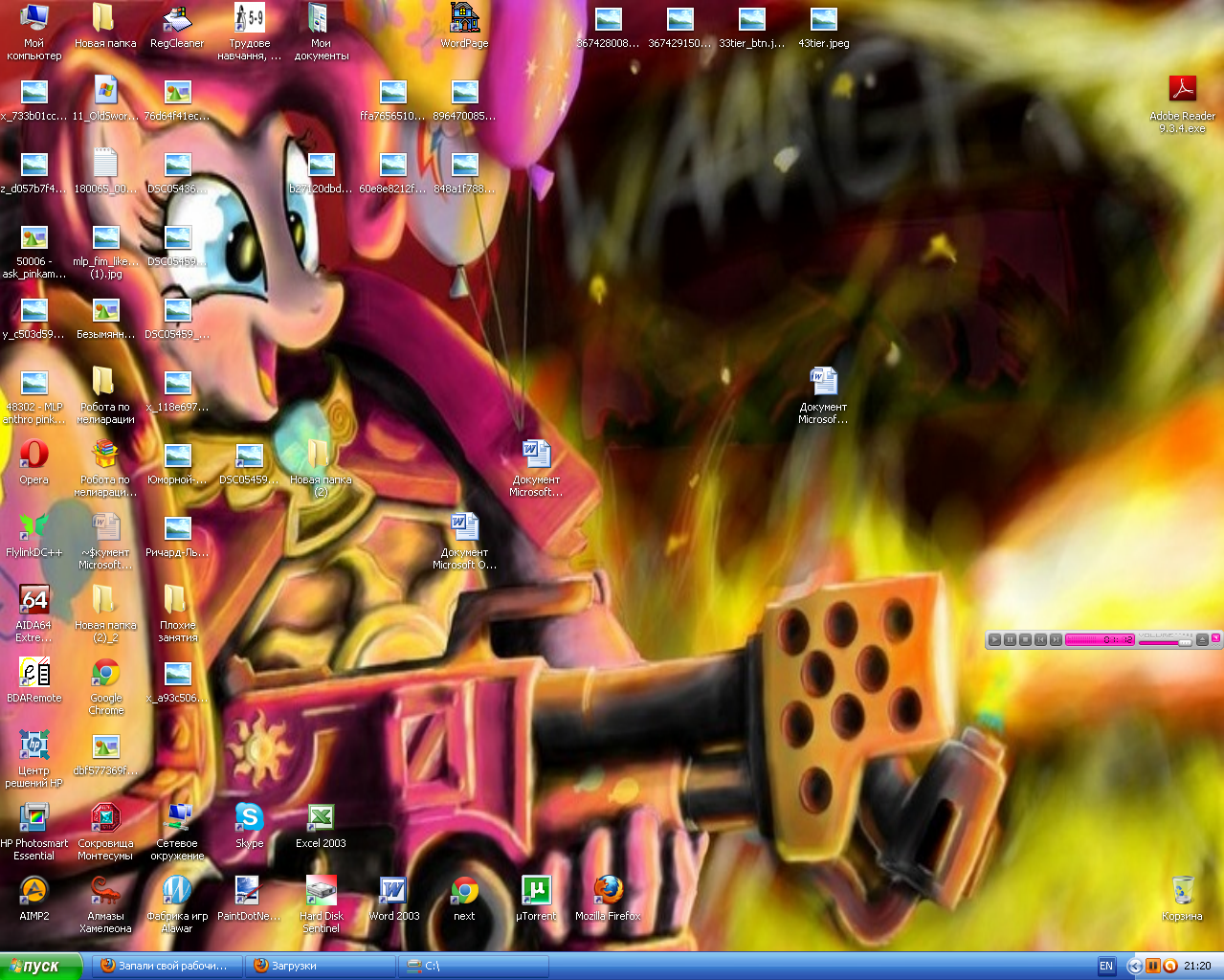Launch the Opera browser shortcut
Screen dimensions: 1224x980
(x=33, y=462)
